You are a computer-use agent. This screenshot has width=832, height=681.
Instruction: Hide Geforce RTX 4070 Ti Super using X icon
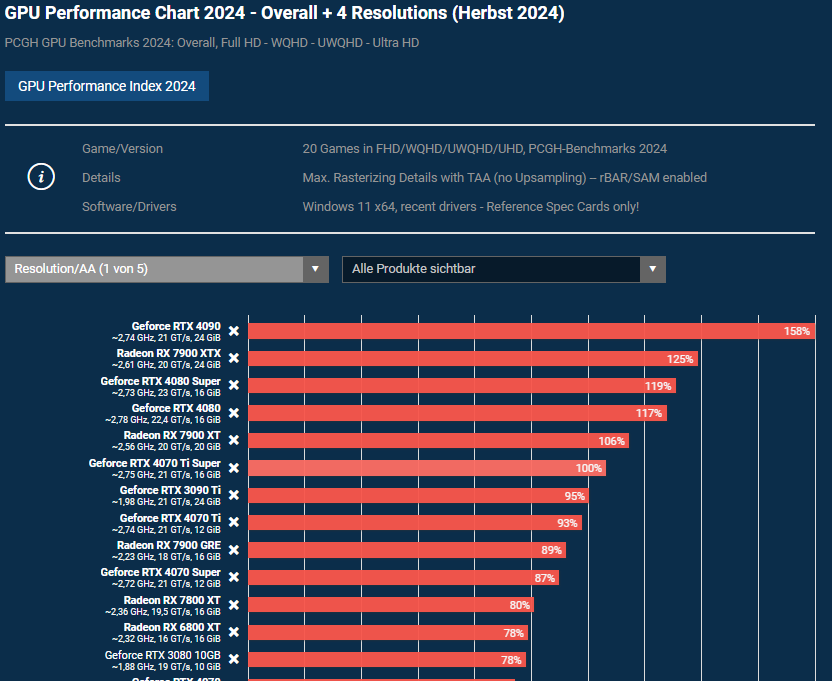233,468
